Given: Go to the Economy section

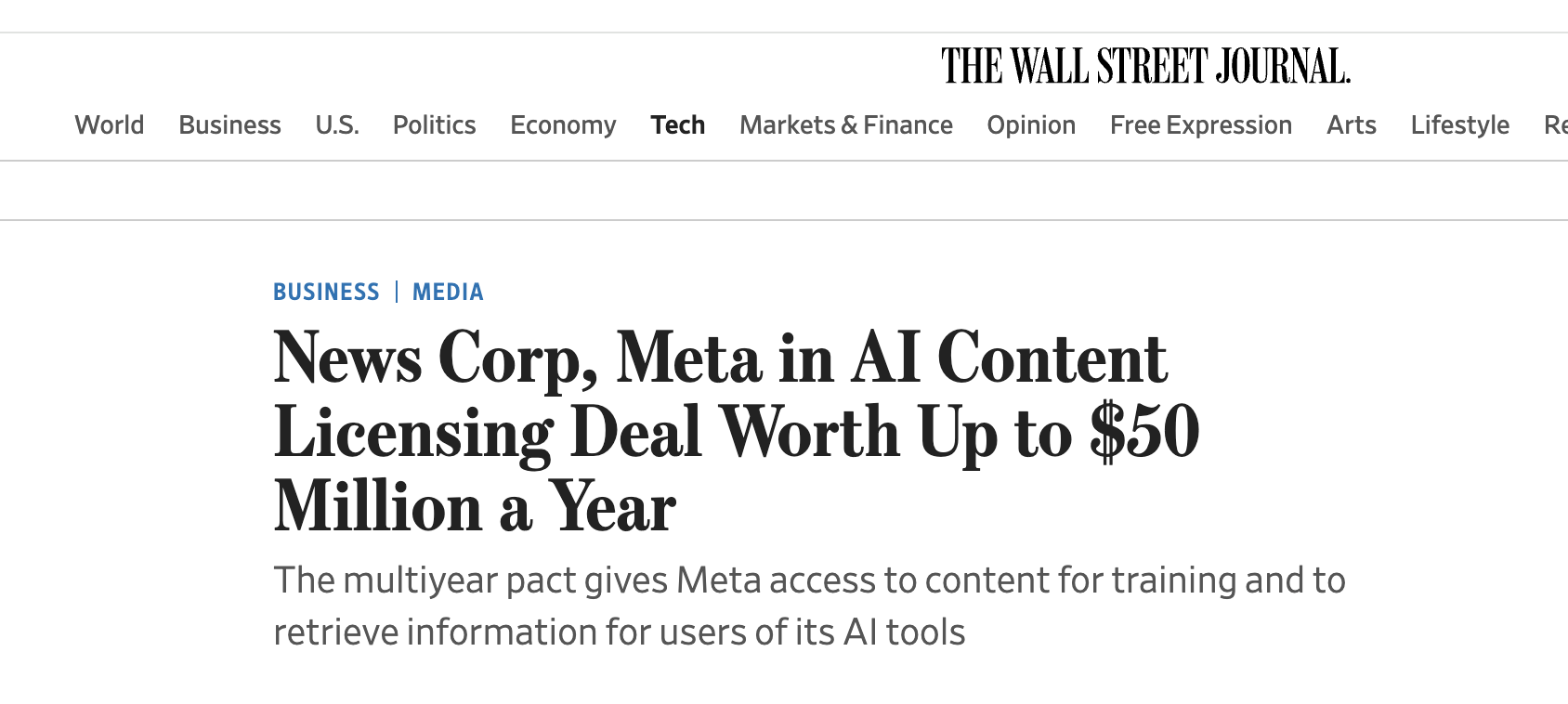Looking at the screenshot, I should pos(562,124).
